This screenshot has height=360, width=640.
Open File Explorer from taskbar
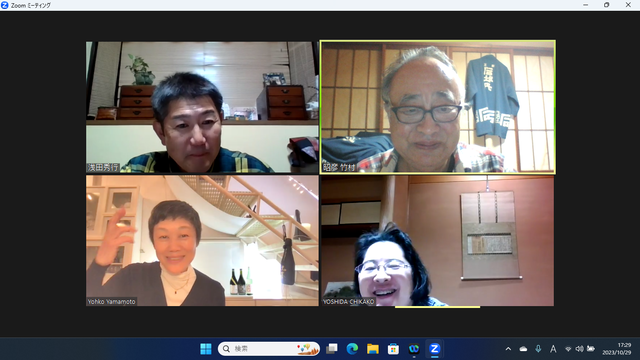373,349
